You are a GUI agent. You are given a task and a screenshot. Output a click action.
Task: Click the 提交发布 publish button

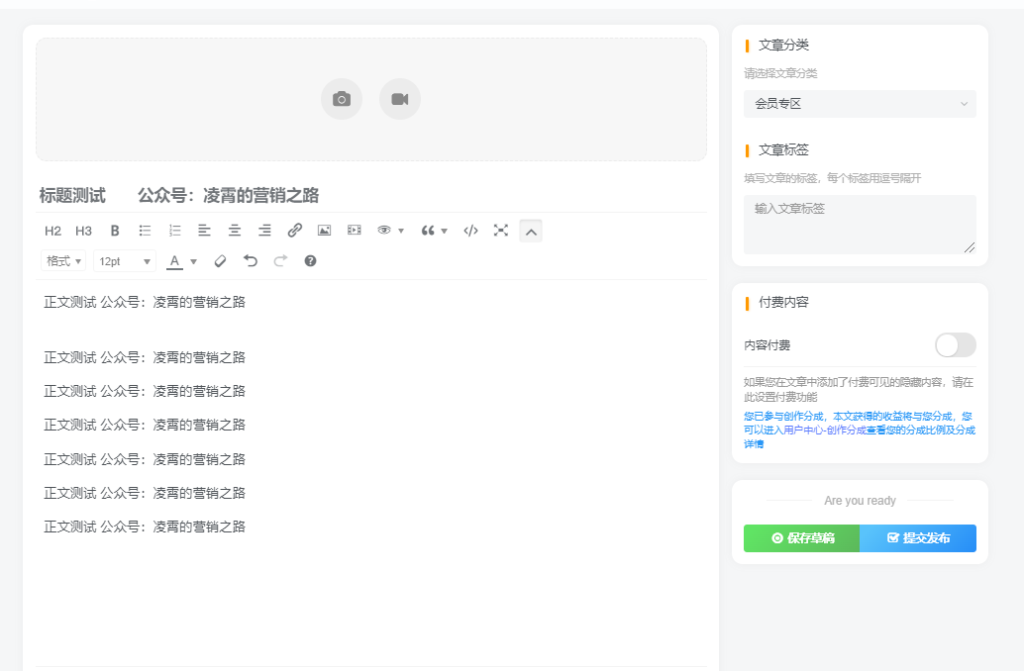917,538
